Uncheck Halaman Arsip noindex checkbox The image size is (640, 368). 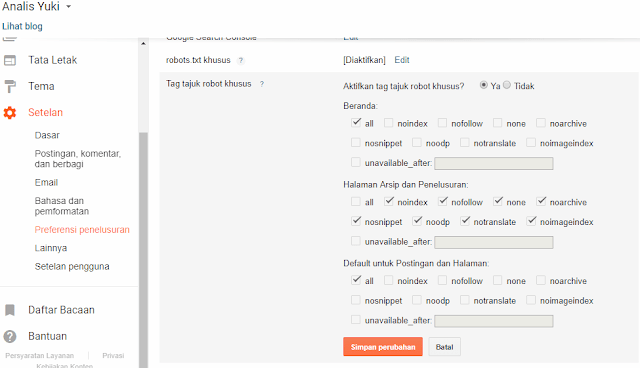tap(389, 202)
